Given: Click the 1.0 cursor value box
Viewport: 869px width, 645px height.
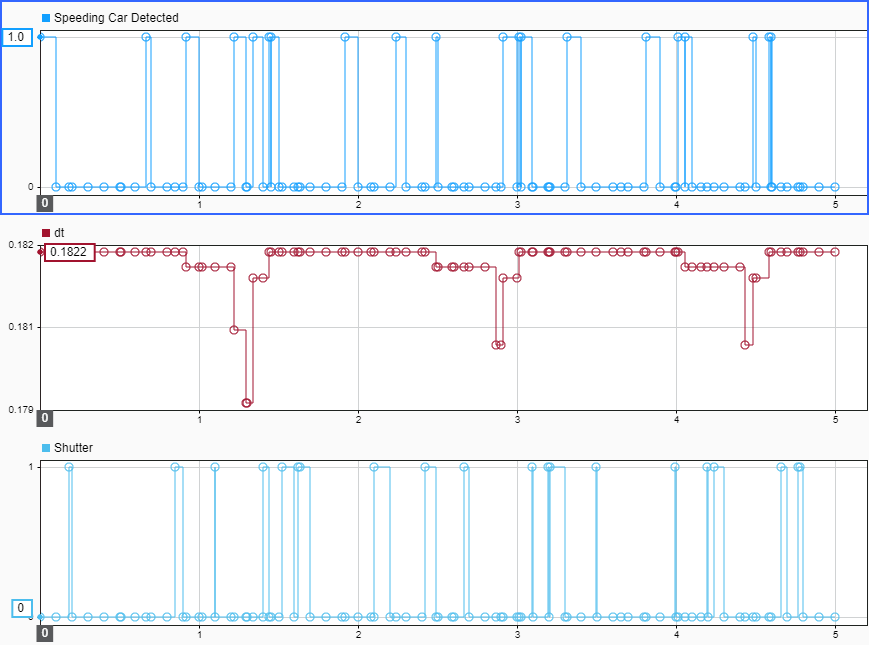Looking at the screenshot, I should pos(17,37).
